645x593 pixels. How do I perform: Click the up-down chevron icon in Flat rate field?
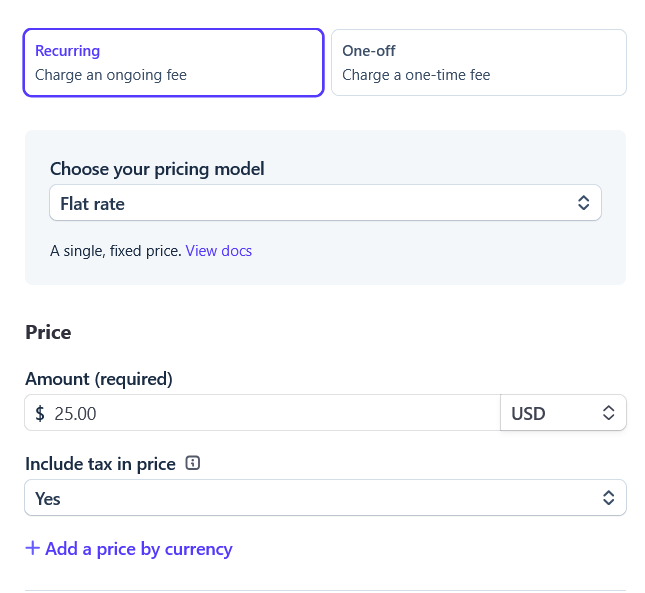coord(583,203)
